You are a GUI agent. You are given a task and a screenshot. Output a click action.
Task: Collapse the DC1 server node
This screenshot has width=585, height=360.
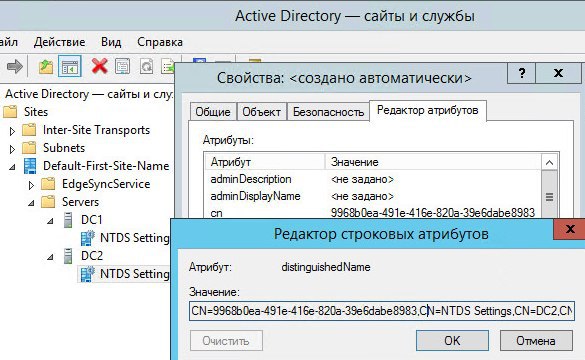pos(50,221)
